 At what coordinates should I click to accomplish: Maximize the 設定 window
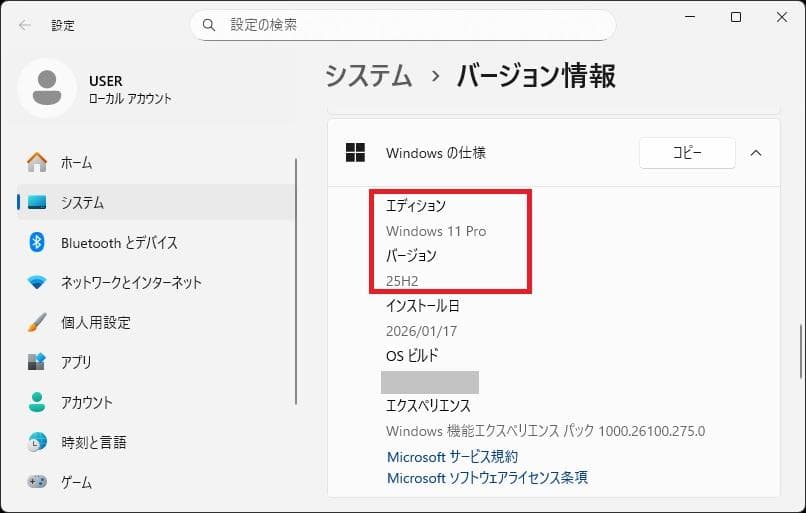click(x=736, y=17)
